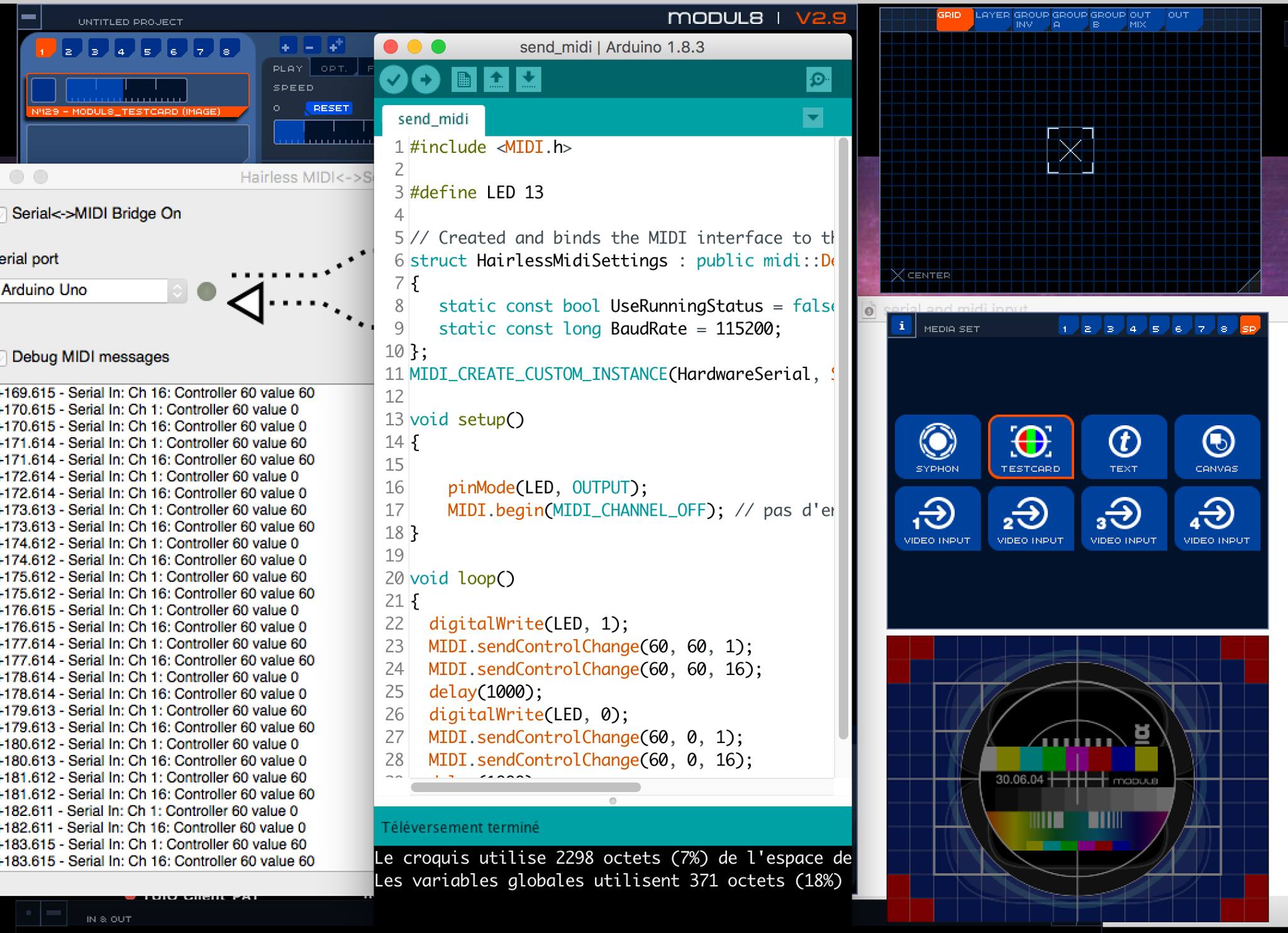Select media set 4 tab
This screenshot has width=1288, height=933.
click(1135, 327)
